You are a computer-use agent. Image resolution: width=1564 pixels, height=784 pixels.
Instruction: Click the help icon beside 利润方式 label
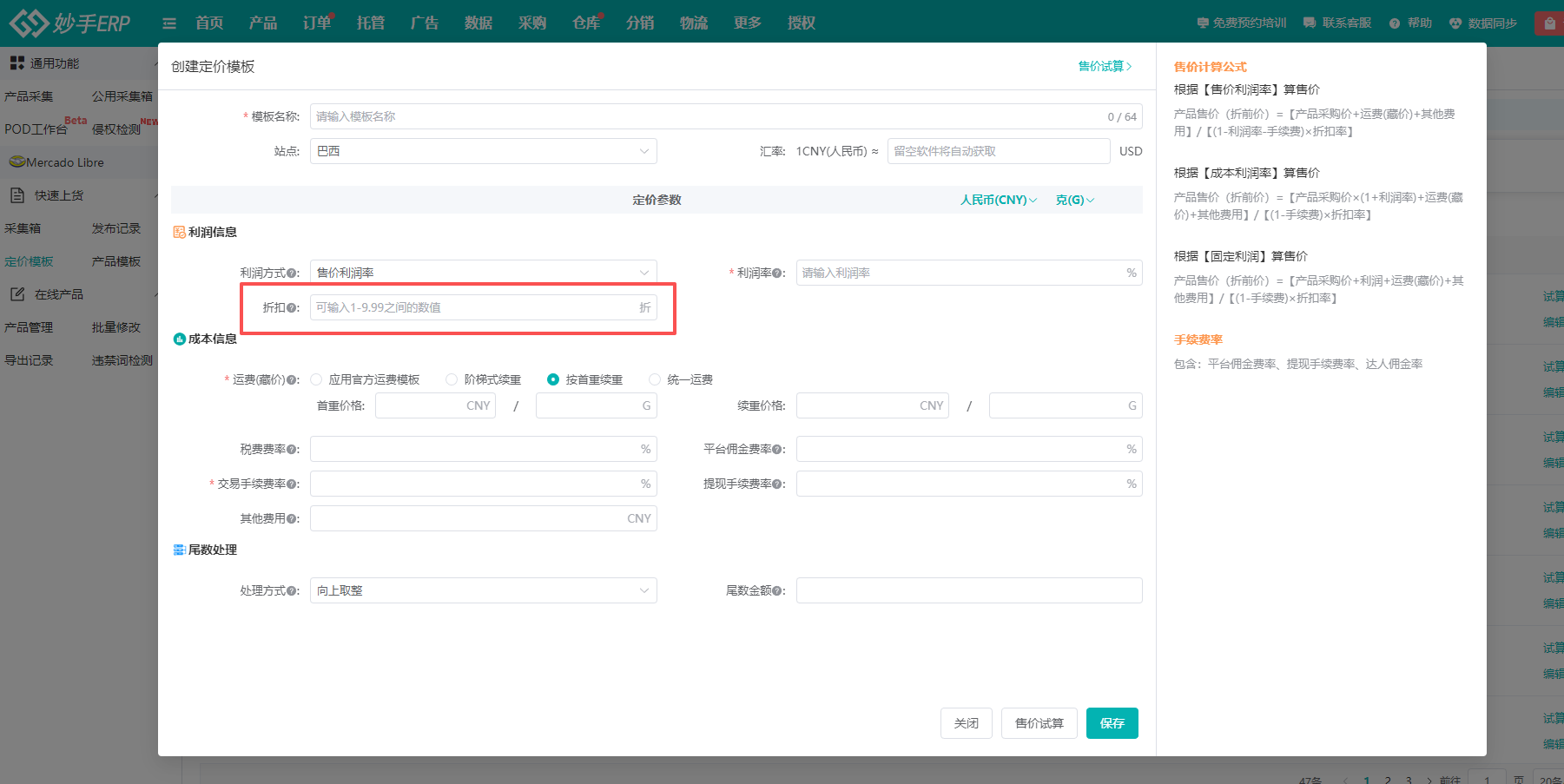[292, 273]
